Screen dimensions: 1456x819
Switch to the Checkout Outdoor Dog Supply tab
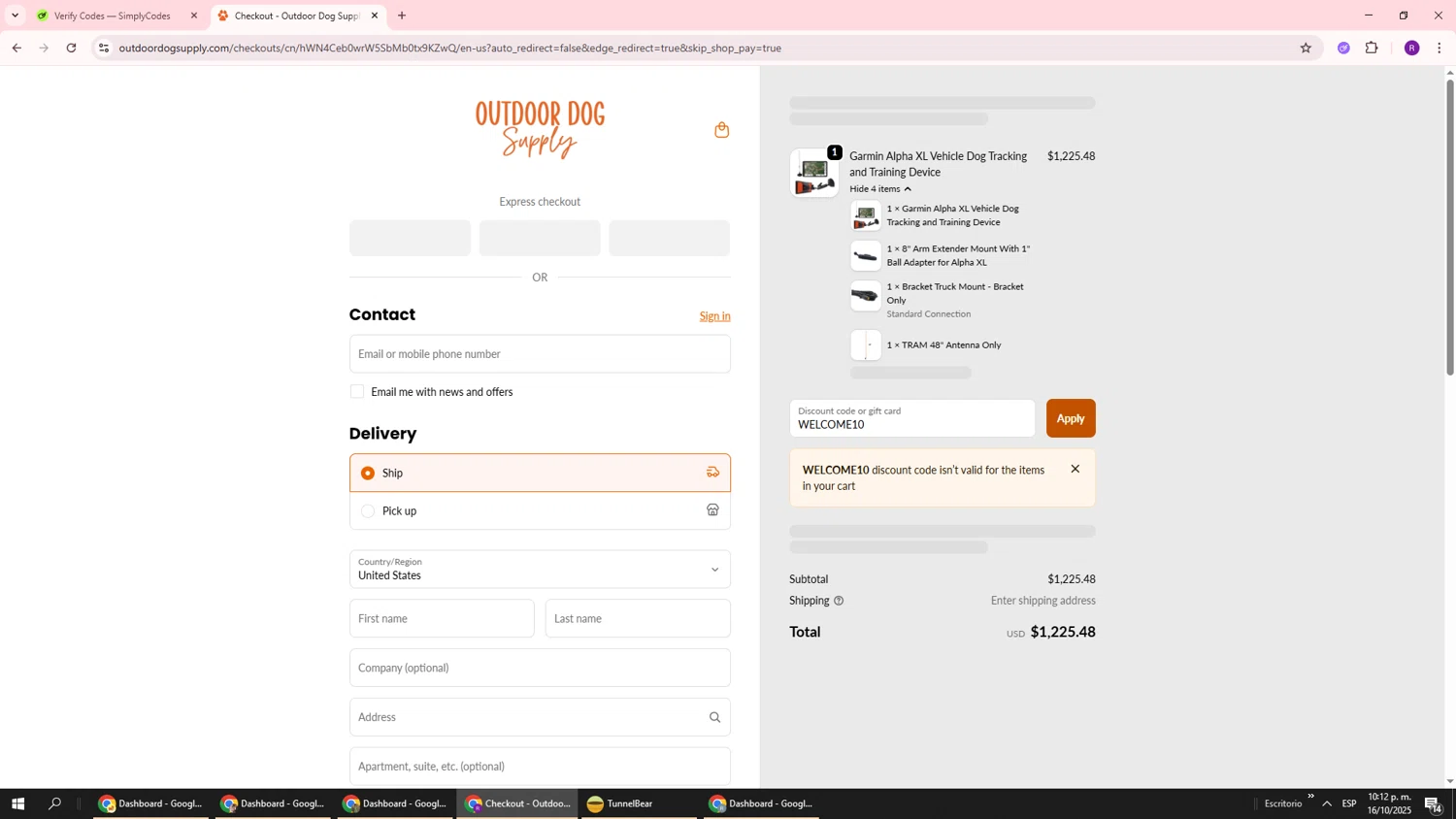pyautogui.click(x=297, y=16)
